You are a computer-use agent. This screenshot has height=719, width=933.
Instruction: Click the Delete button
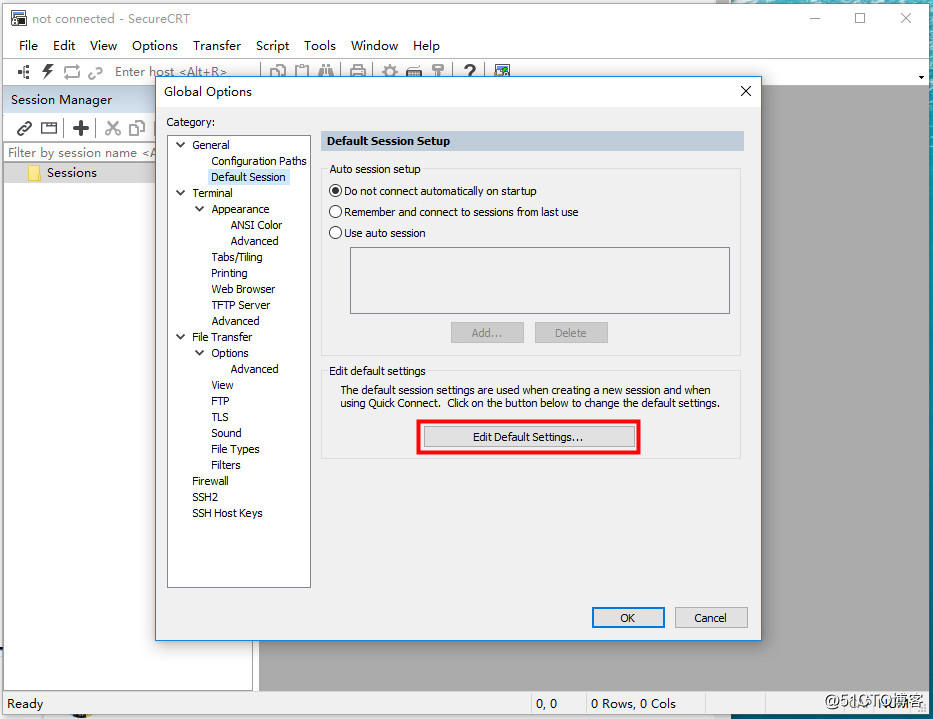[571, 333]
